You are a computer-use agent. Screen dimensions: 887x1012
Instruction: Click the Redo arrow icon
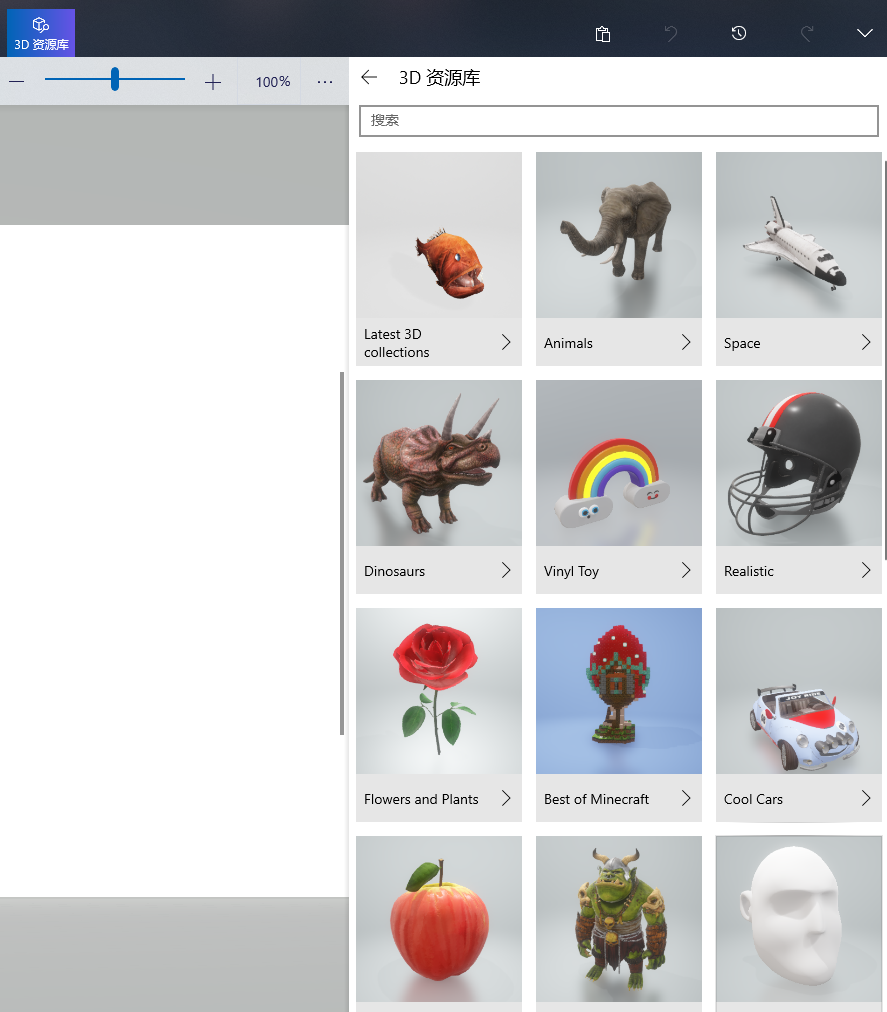pyautogui.click(x=807, y=34)
